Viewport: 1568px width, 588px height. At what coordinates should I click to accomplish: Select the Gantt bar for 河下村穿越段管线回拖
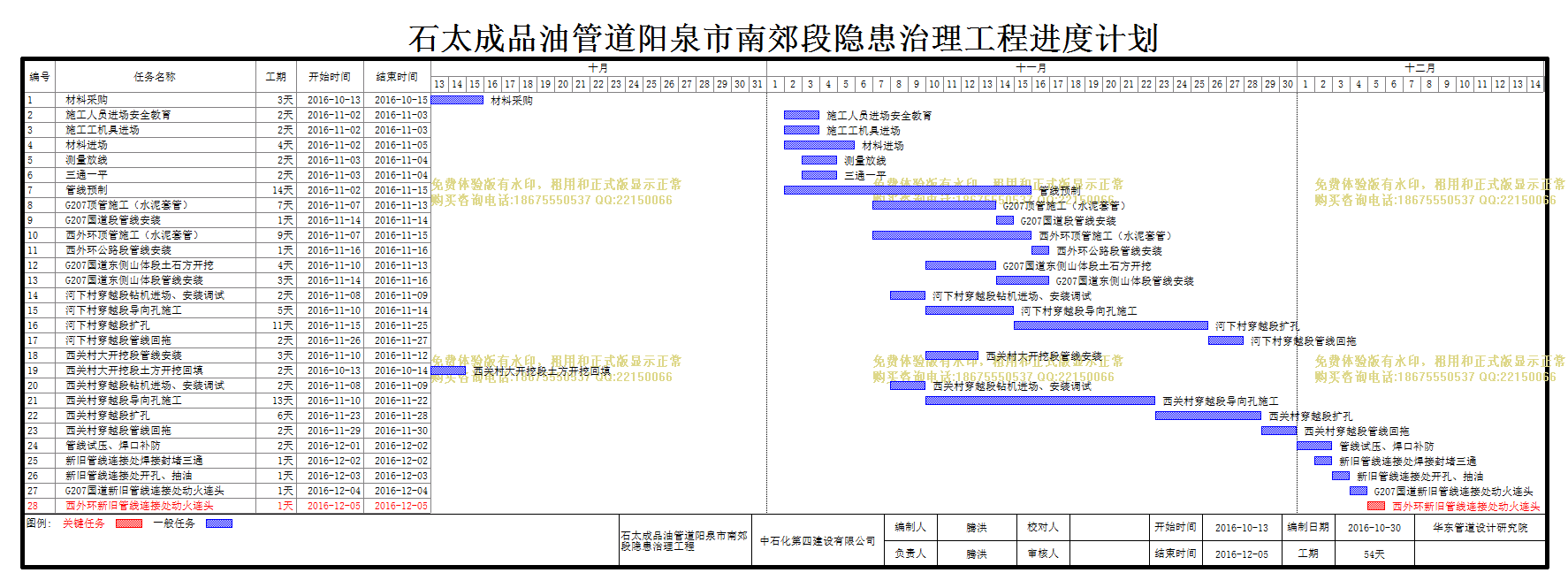pyautogui.click(x=1226, y=340)
